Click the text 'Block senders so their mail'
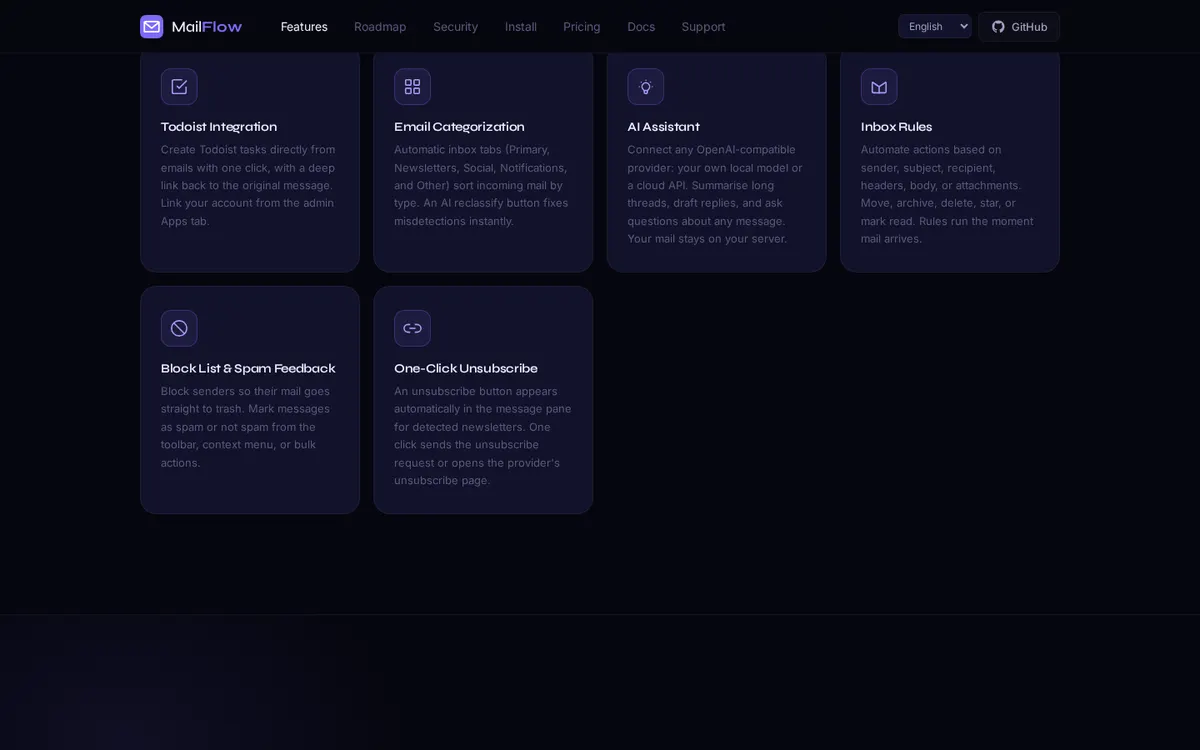 (x=246, y=427)
